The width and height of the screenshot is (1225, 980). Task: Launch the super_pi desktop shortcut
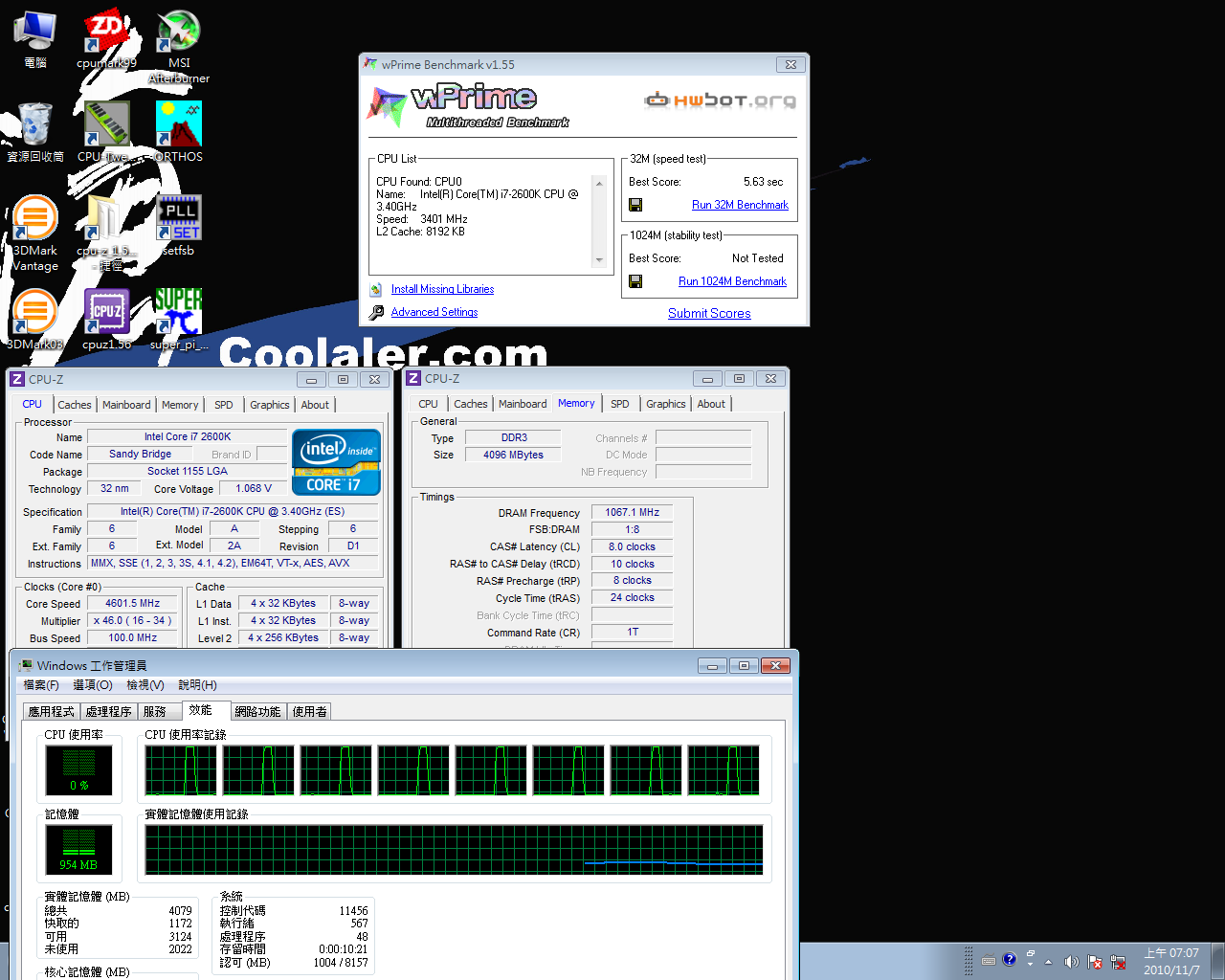(179, 320)
